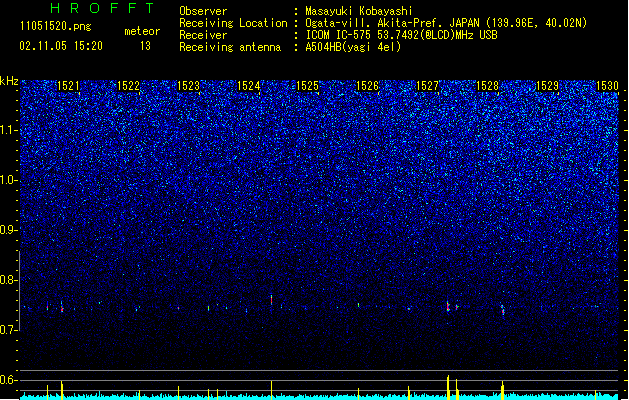Click the meteor echo just before 1525
Screen dimensions: 629x400
click(x=272, y=299)
